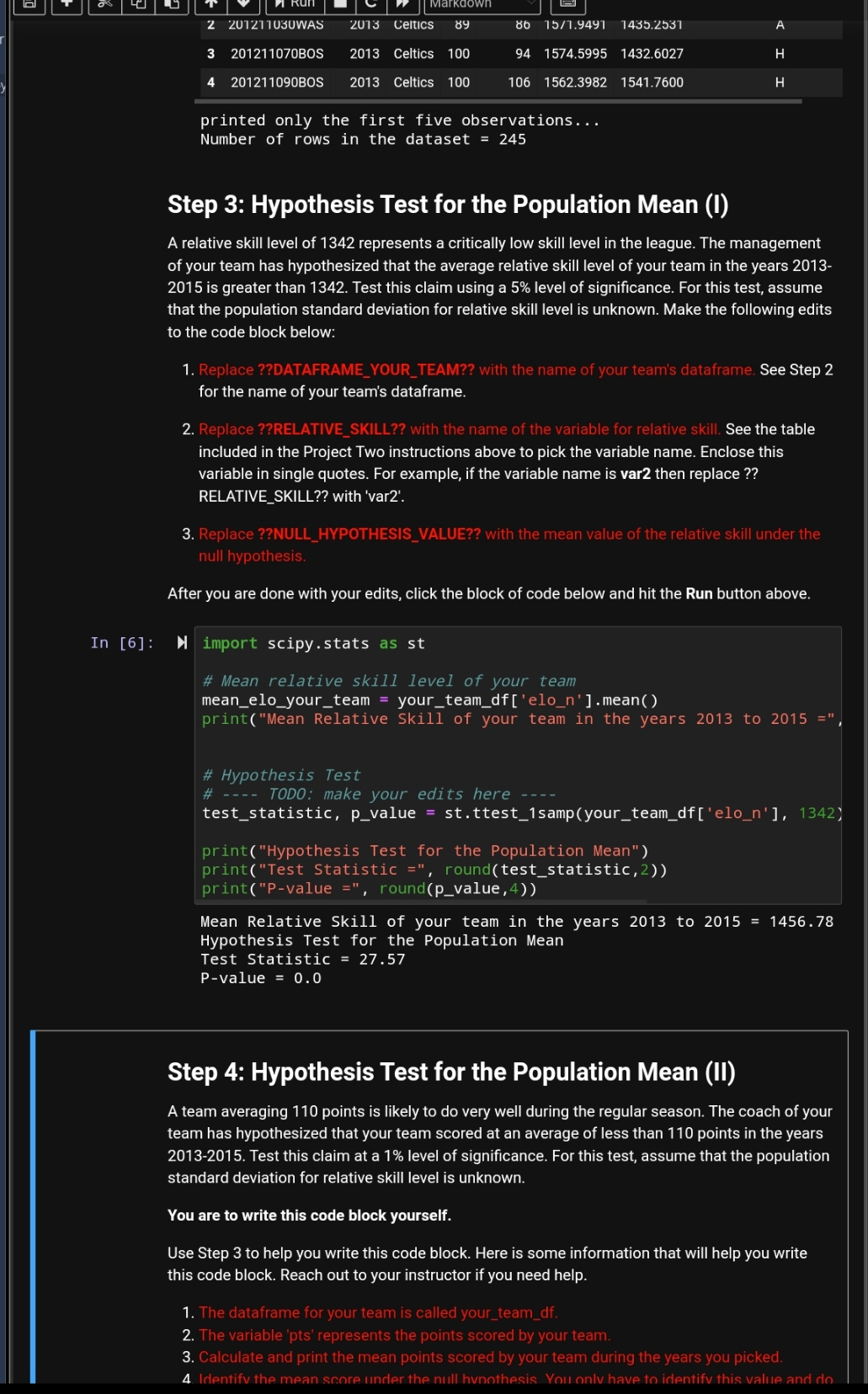868x1394 pixels.
Task: Click the 1342 value in the ttest code
Action: click(817, 813)
